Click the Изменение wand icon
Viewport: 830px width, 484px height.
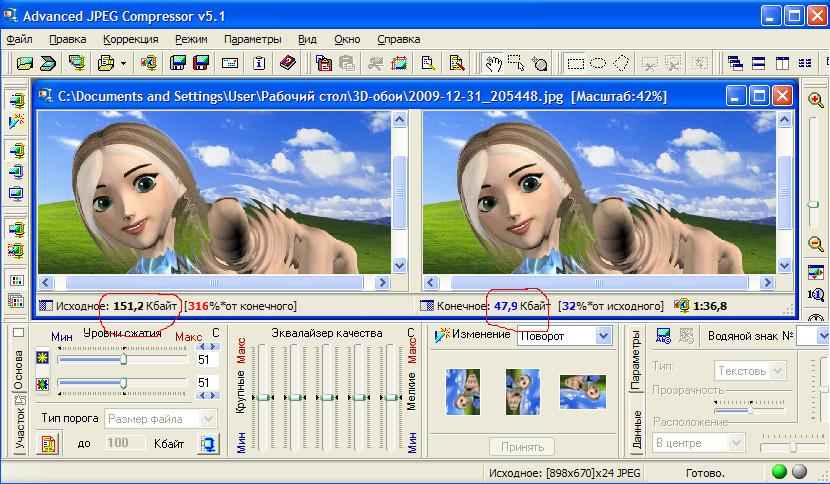(441, 335)
